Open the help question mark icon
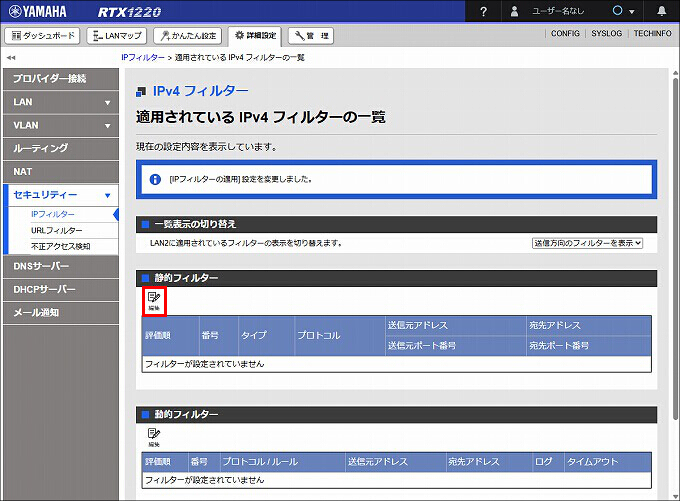This screenshot has height=501, width=680. [x=484, y=12]
